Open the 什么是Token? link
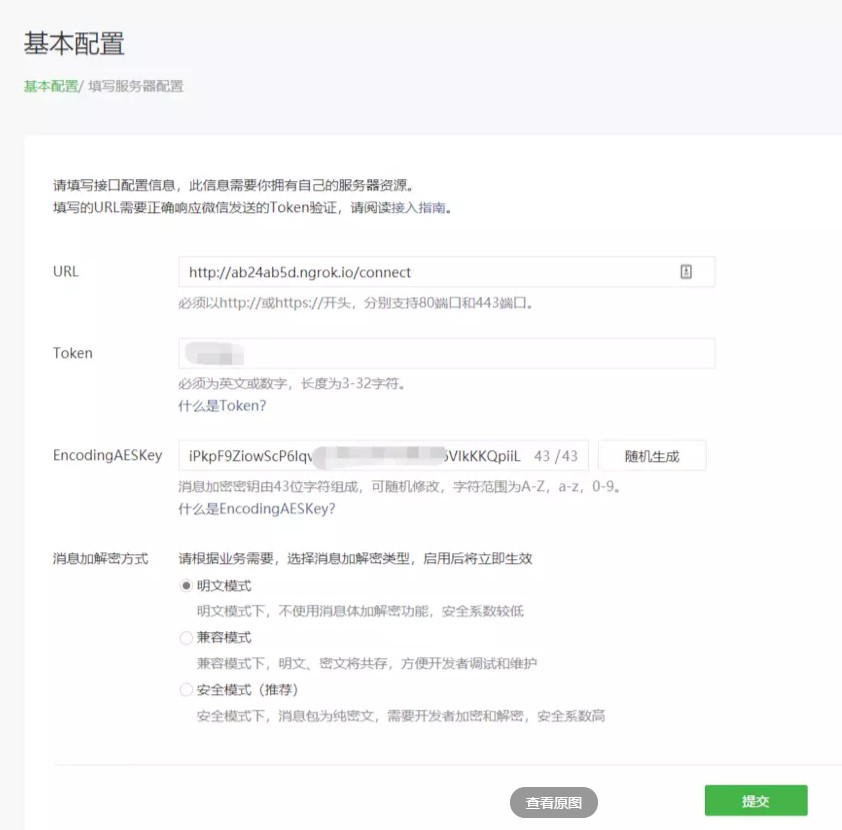The height and width of the screenshot is (830, 842). (222, 406)
